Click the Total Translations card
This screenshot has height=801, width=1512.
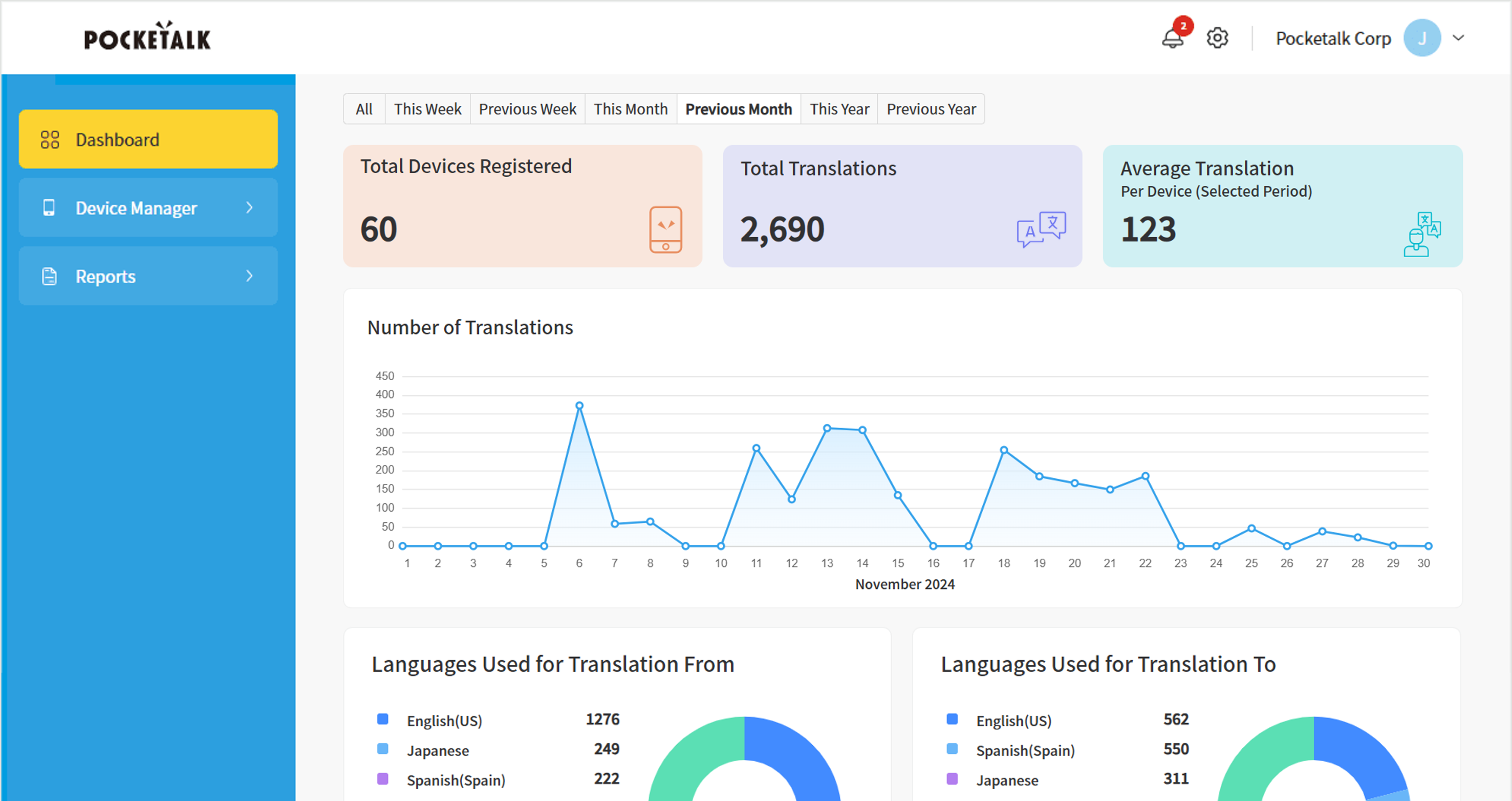[902, 206]
